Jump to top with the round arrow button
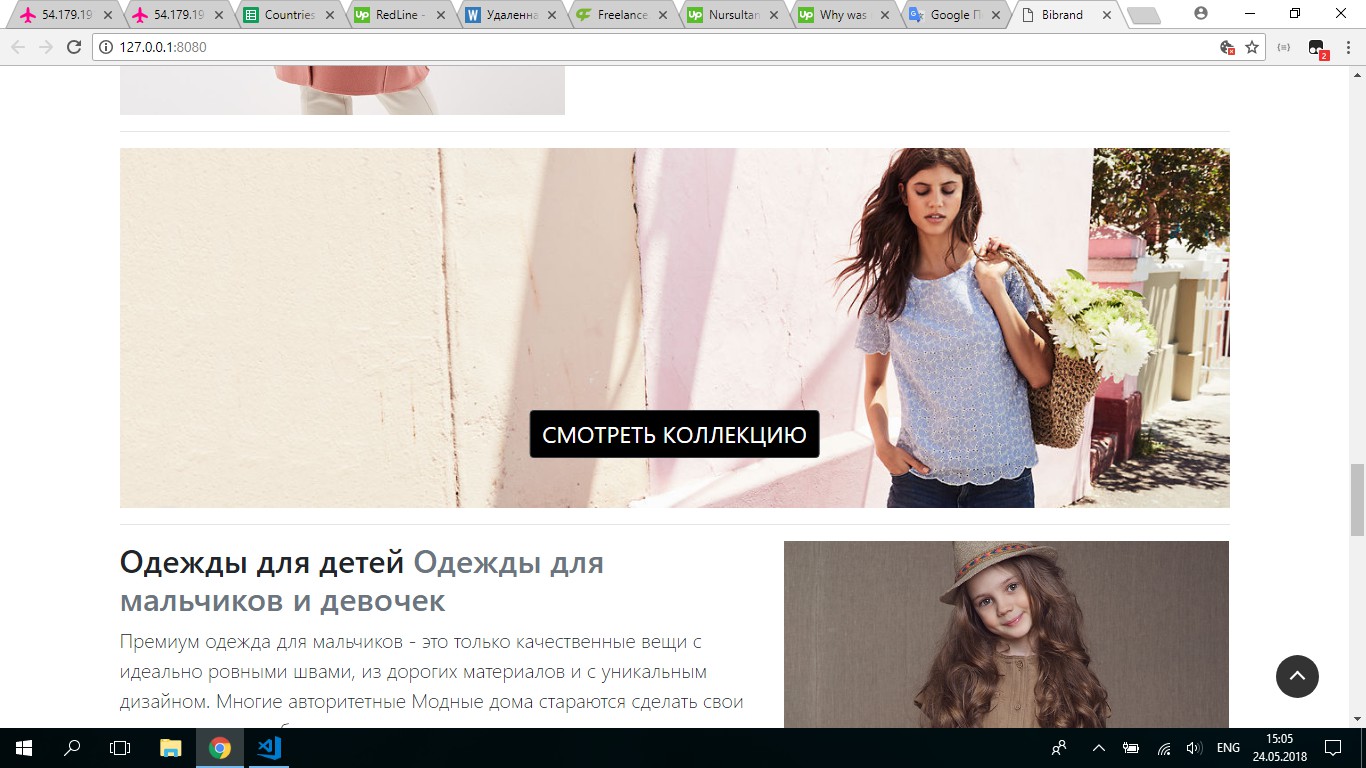Screen dimensions: 1366x768 (1297, 676)
